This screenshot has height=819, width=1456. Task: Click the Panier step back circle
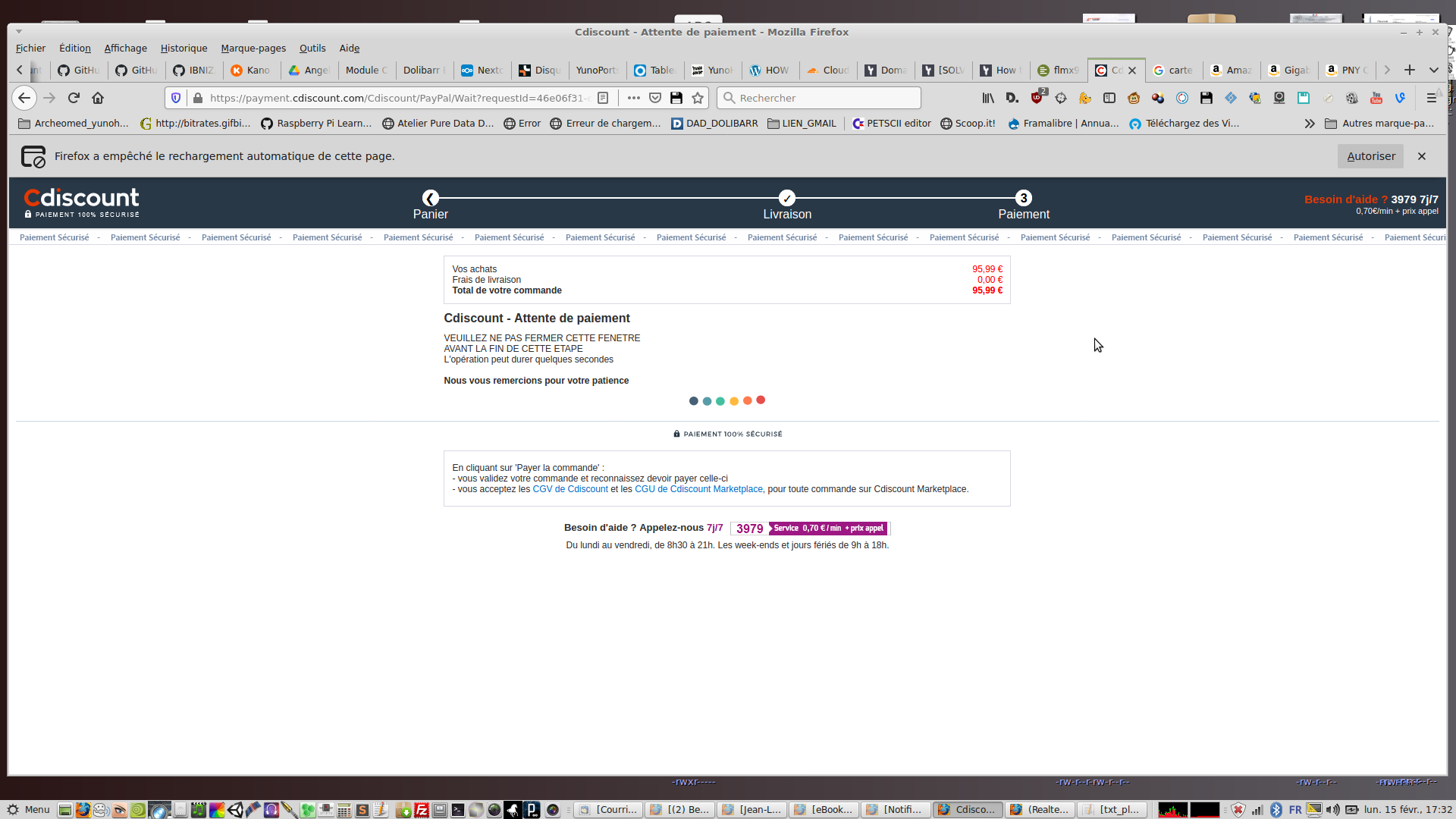431,198
